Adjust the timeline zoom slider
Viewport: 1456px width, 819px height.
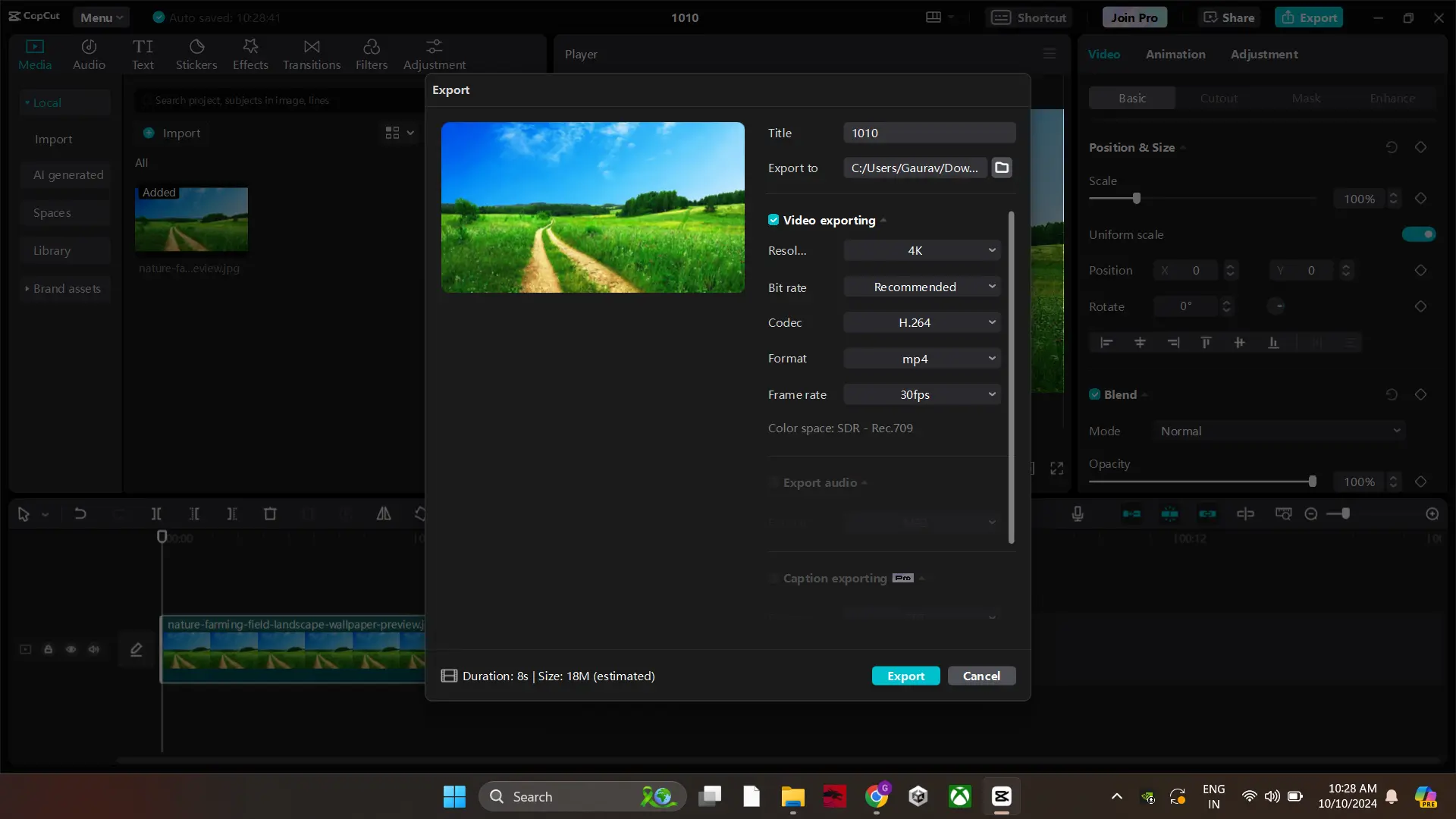pos(1345,514)
